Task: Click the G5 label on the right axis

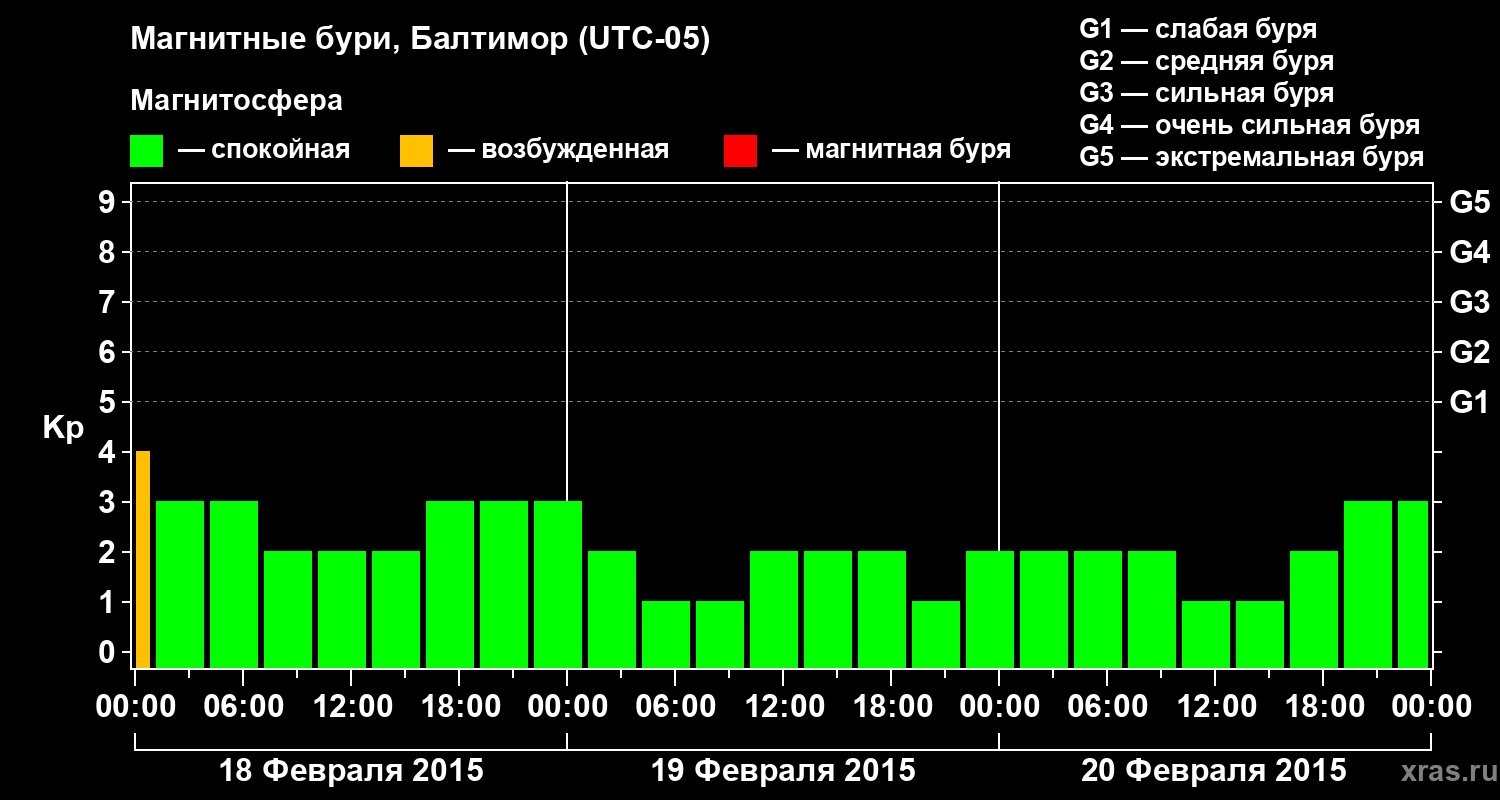Action: (1469, 203)
